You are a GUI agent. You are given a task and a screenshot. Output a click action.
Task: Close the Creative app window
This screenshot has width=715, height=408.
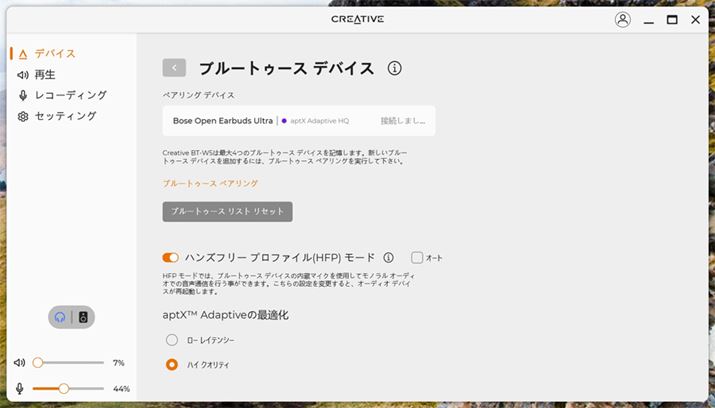695,20
